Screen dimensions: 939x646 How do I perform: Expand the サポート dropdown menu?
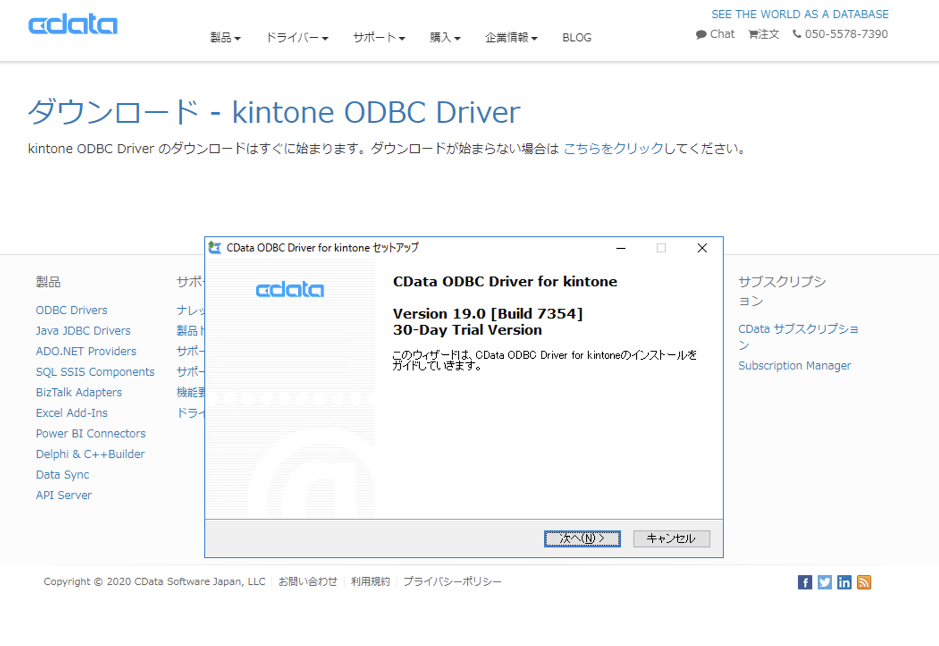pyautogui.click(x=379, y=38)
